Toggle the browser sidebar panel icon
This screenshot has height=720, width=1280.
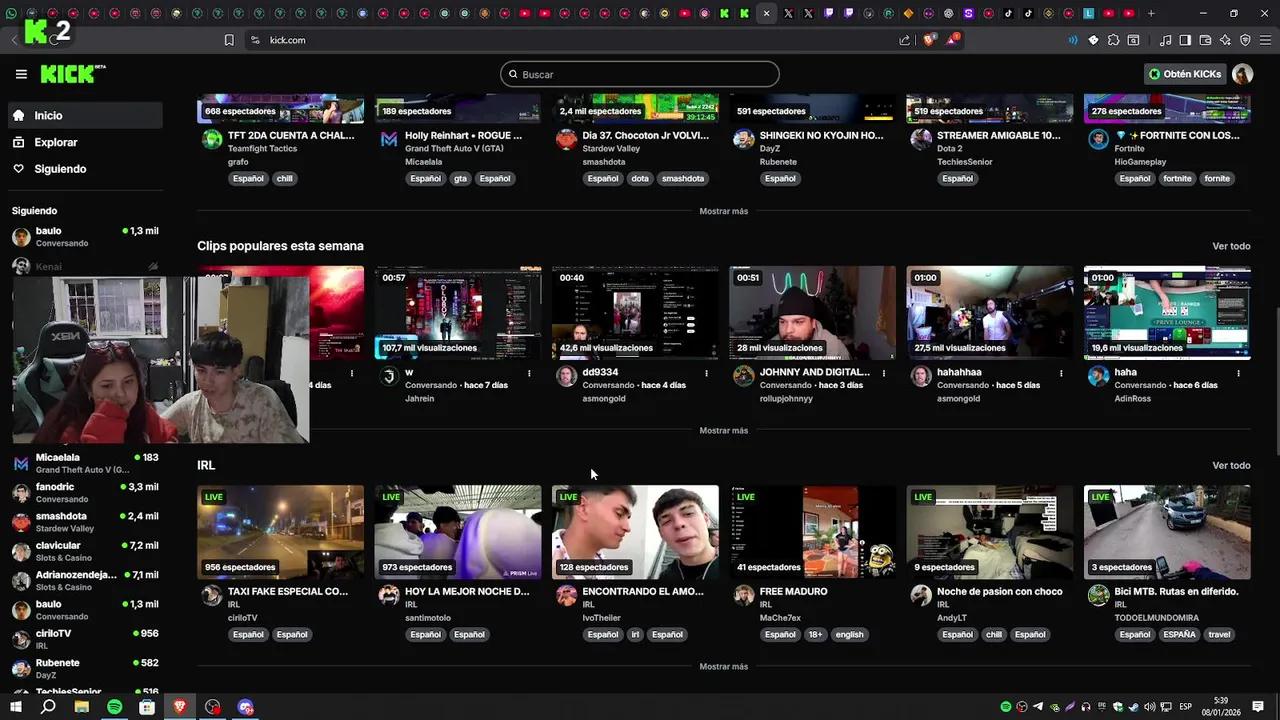(x=1185, y=40)
